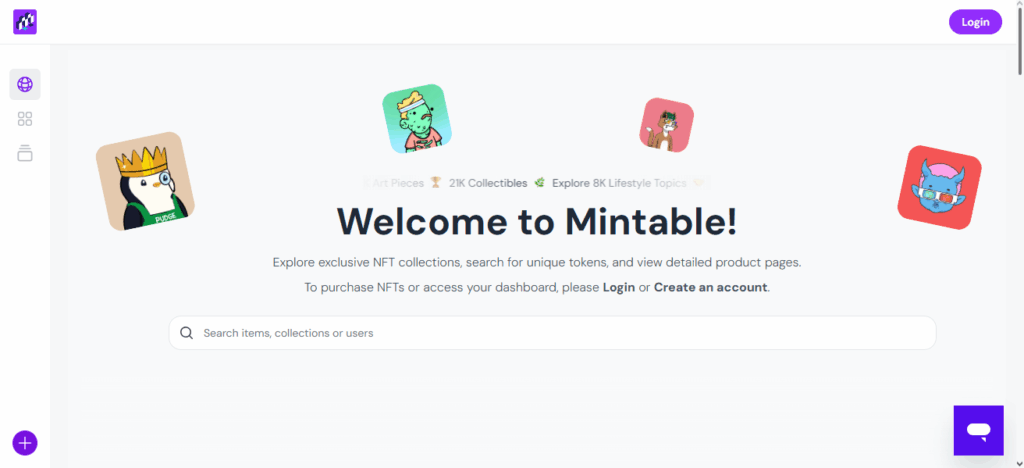1024x468 pixels.
Task: Click the Explore 8K Lifestyle Topics text
Action: [619, 183]
